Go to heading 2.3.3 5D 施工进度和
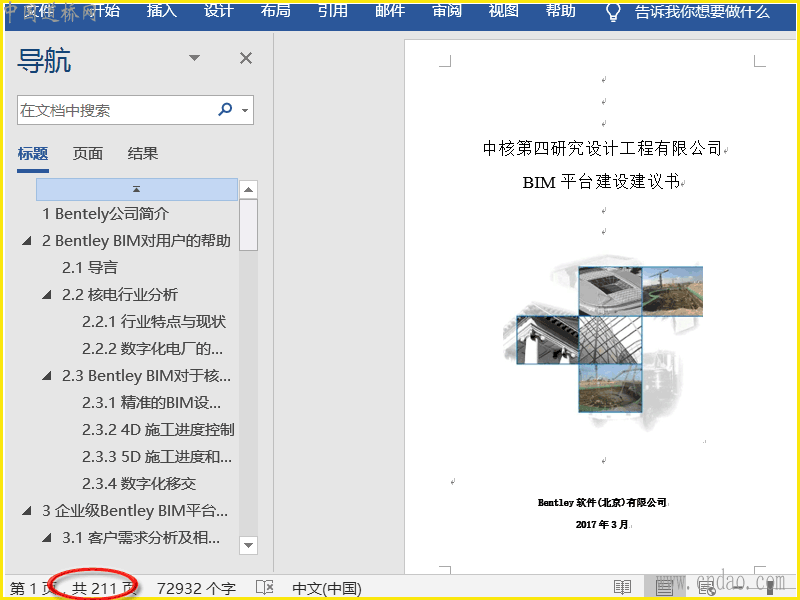This screenshot has height=600, width=800. tap(157, 457)
